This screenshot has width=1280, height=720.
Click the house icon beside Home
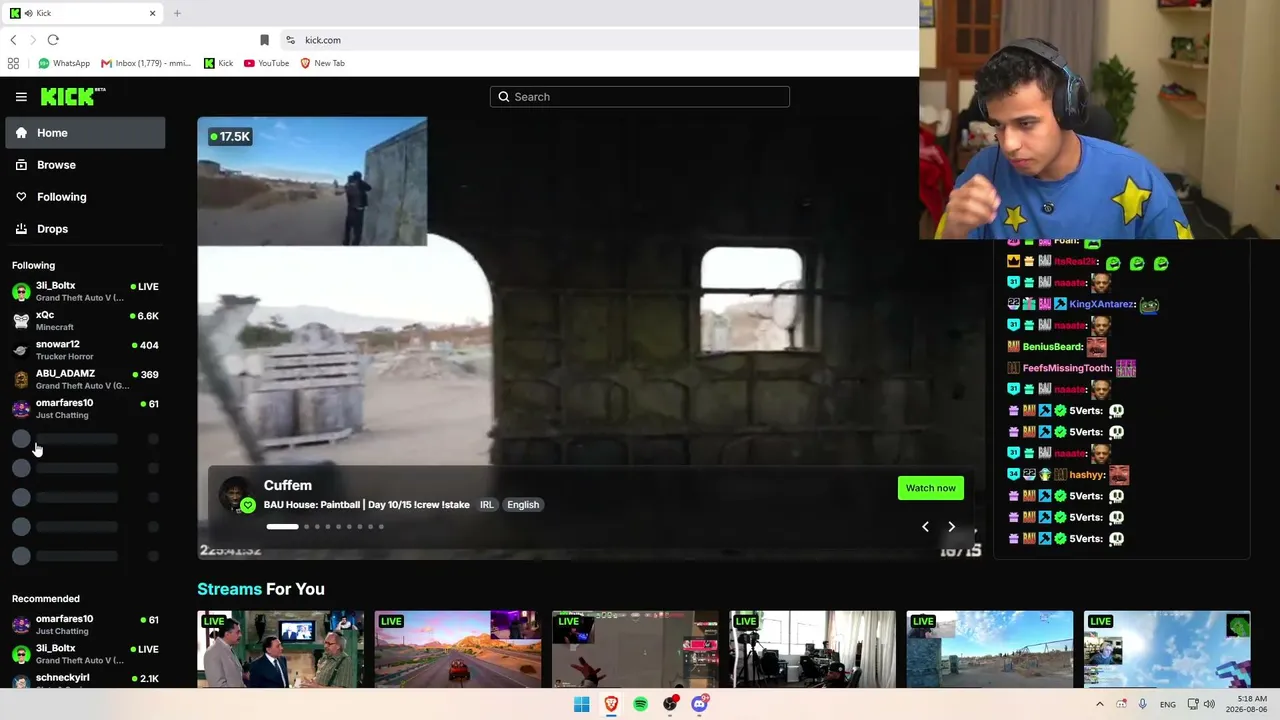coord(21,133)
